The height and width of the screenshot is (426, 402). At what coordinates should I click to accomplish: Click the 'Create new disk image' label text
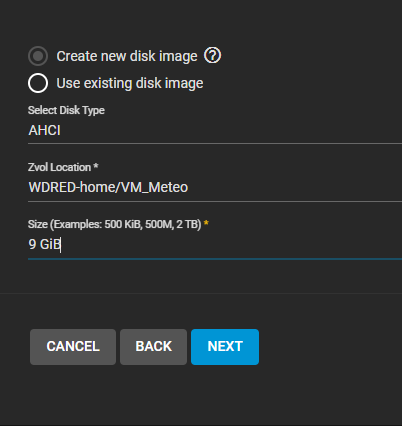(x=127, y=56)
